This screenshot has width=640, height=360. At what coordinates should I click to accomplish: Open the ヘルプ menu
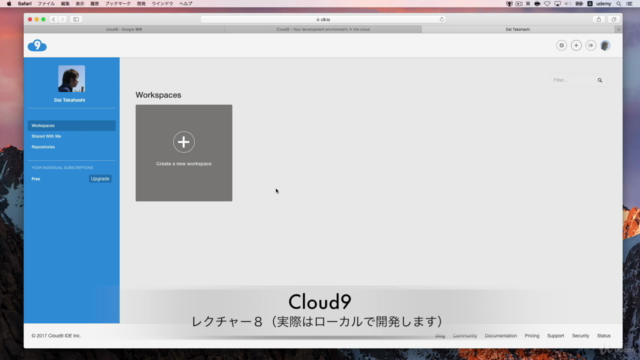tap(186, 4)
